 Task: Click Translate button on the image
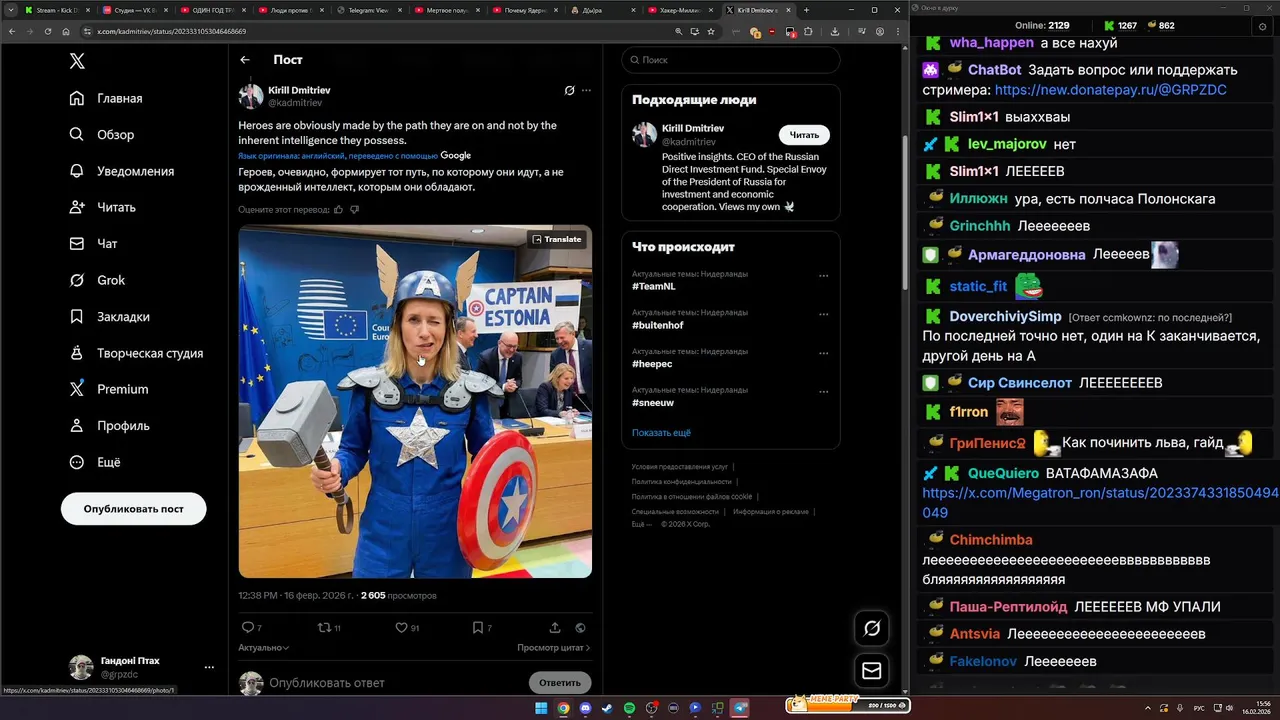pos(556,239)
